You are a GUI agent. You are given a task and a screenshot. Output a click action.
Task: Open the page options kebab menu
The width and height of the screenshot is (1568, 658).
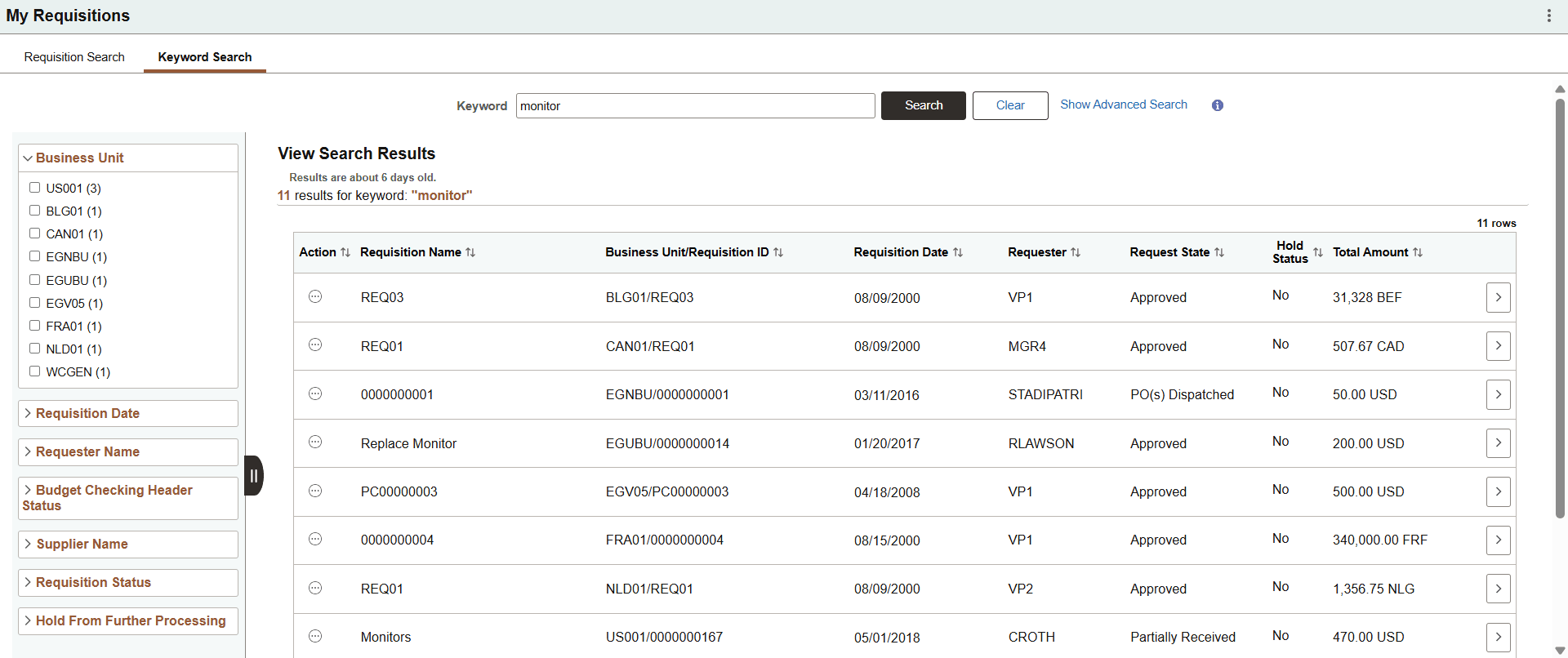tap(1548, 16)
